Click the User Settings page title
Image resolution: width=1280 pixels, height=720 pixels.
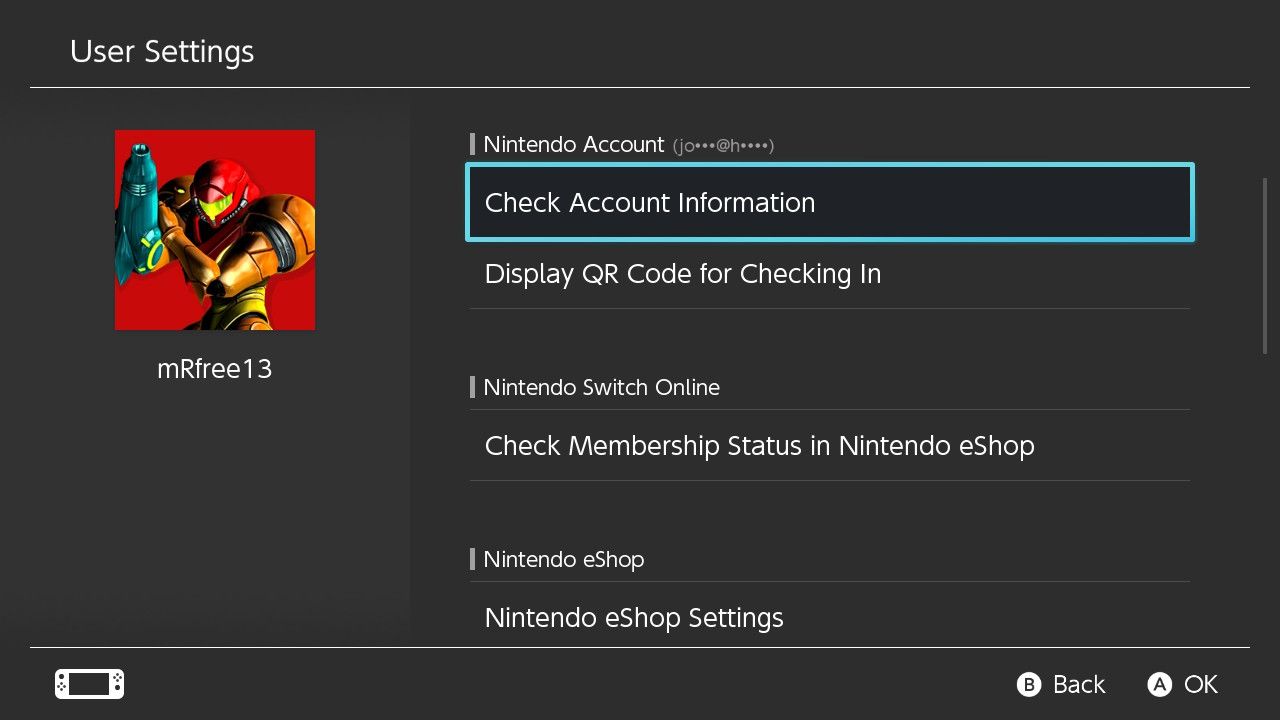click(162, 52)
